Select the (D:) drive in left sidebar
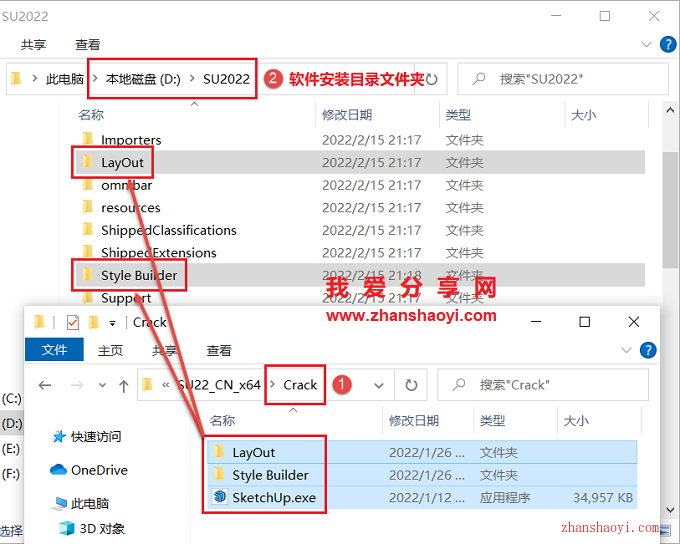 (x=12, y=423)
